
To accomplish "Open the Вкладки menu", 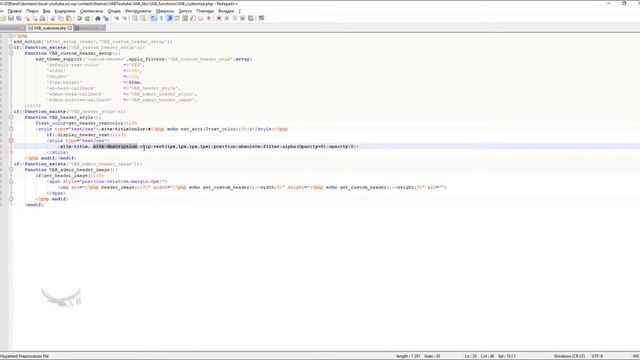I will pyautogui.click(x=226, y=11).
